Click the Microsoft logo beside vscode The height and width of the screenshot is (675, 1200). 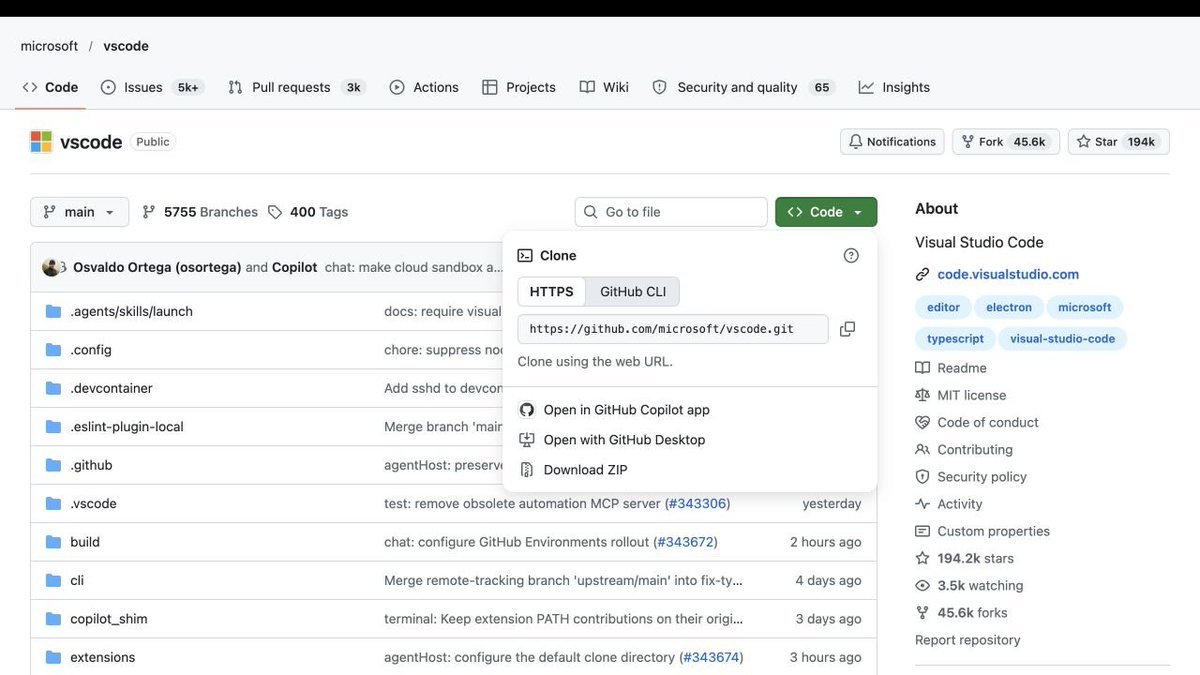(41, 142)
